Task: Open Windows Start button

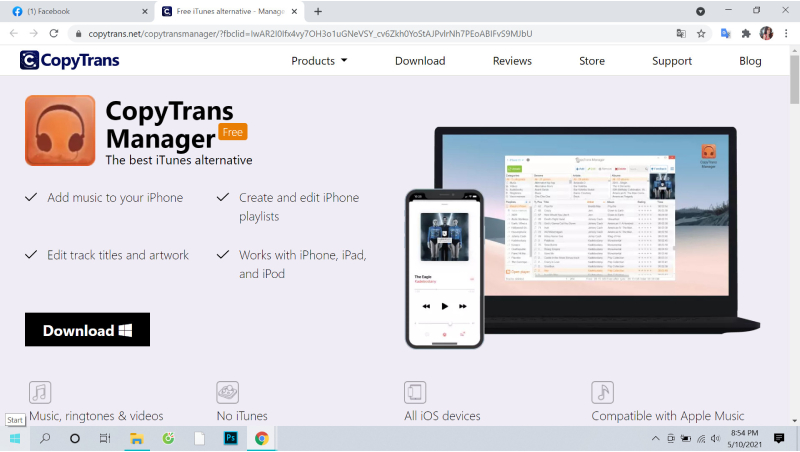Action: coord(15,438)
